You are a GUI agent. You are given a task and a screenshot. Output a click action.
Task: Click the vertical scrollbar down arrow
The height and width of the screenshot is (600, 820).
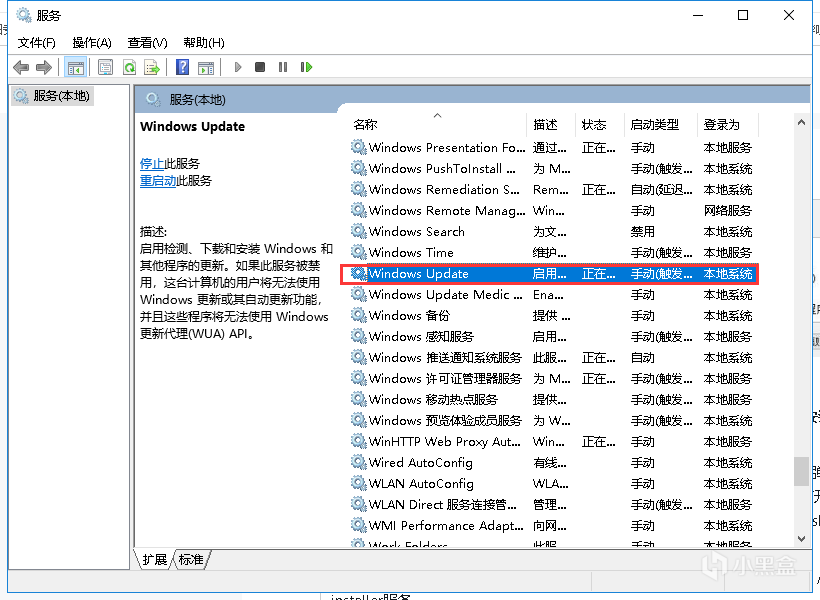[x=801, y=538]
